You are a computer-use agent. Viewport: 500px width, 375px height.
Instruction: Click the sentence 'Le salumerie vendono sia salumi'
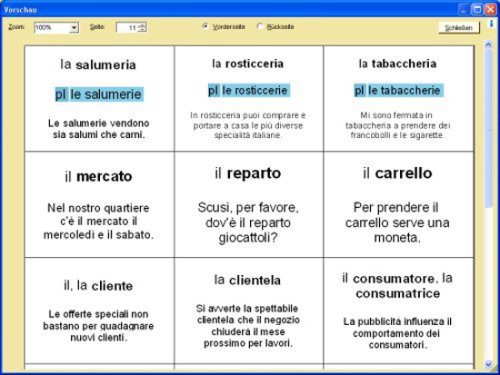(x=99, y=129)
